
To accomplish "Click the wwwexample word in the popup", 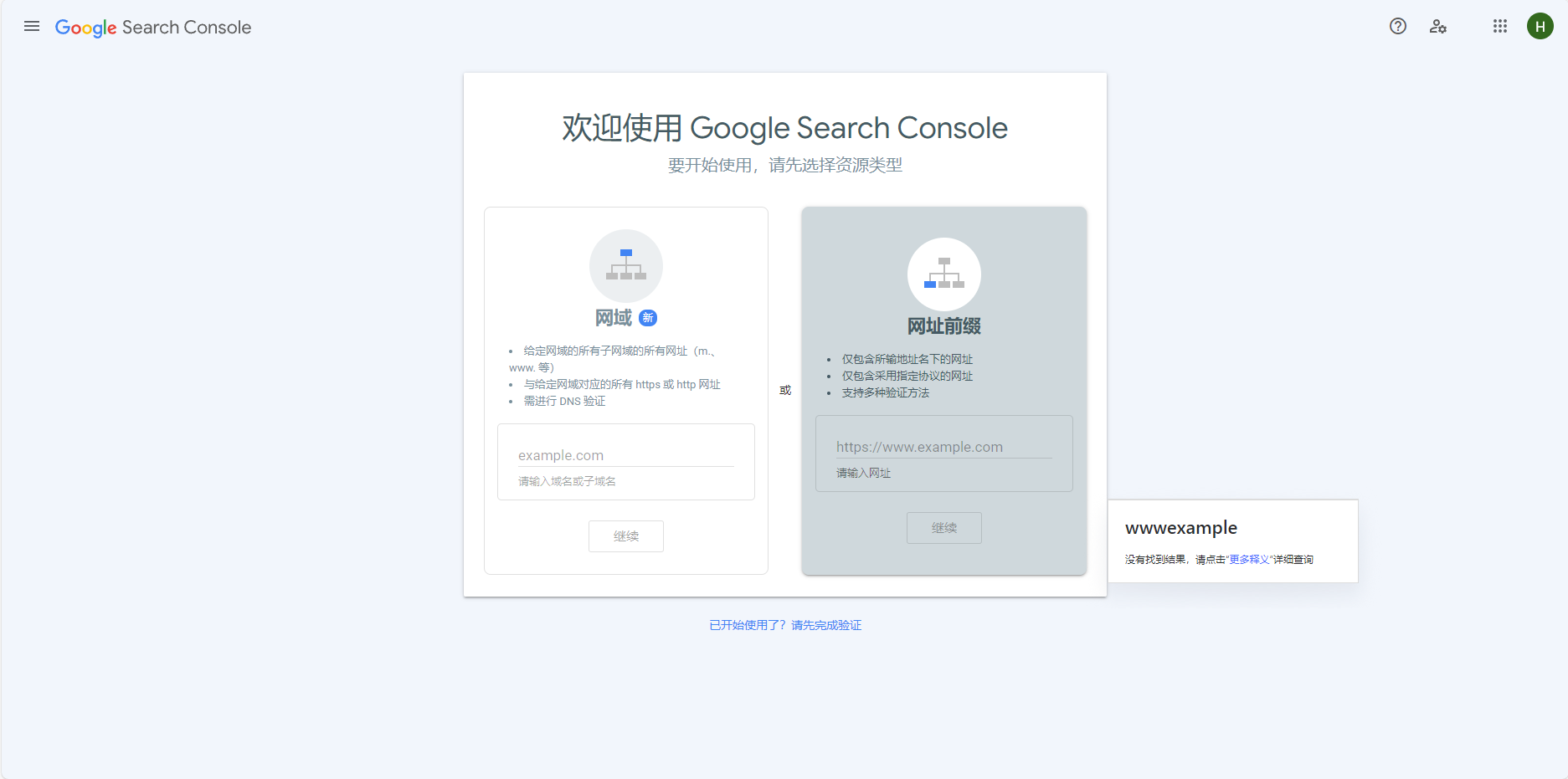I will point(1181,528).
